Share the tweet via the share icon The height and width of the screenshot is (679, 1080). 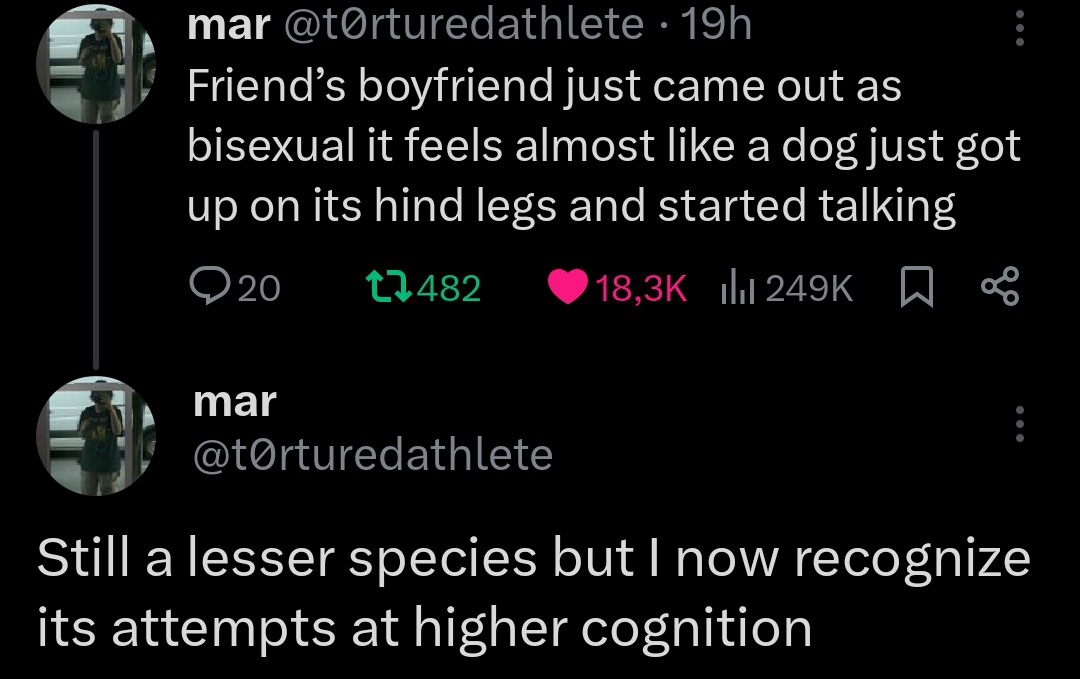click(x=1000, y=288)
